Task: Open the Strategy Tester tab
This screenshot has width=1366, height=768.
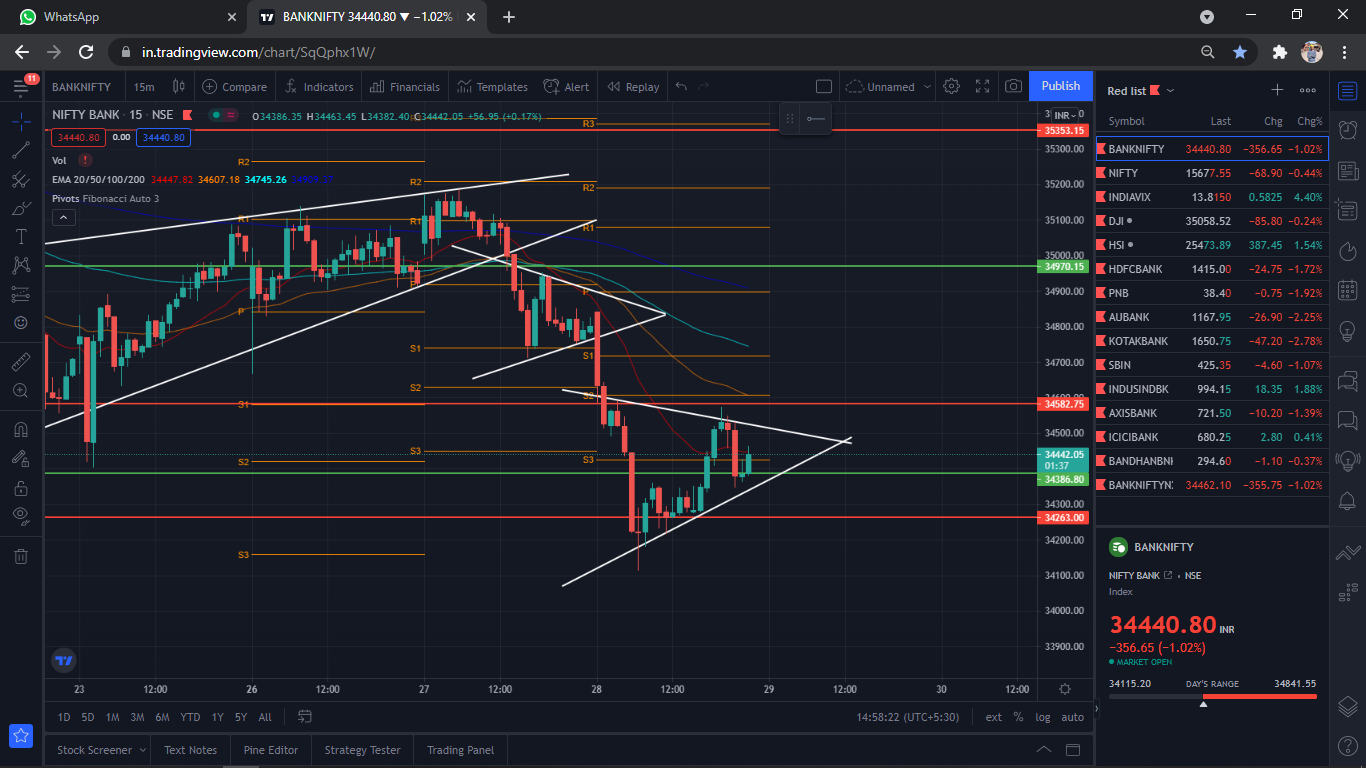Action: (362, 750)
